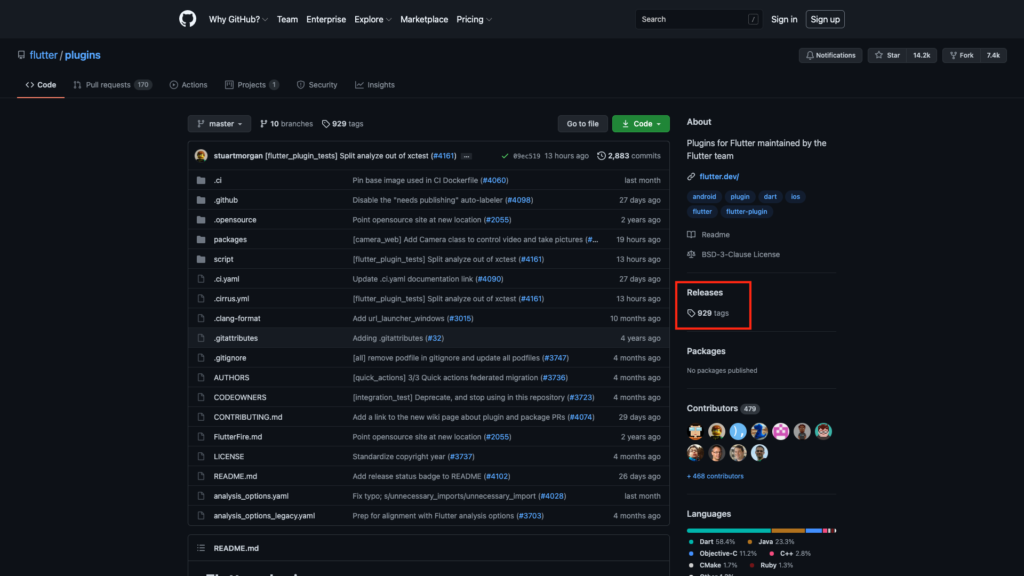1024x576 pixels.
Task: Open the flutter.dev/ website link
Action: (x=719, y=176)
